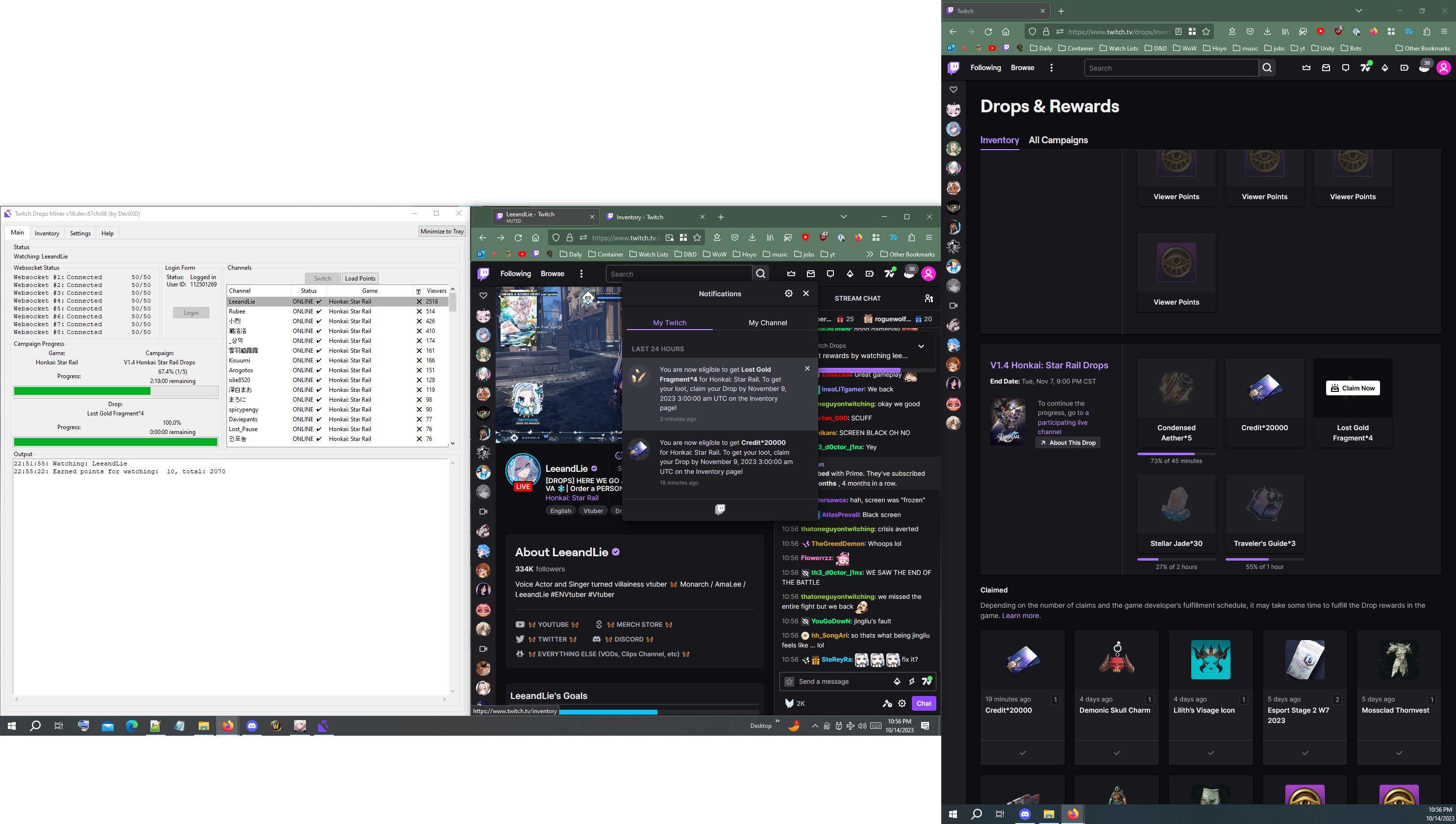The image size is (1456, 824).
Task: Open notification settings gear in Notifications panel
Action: coord(788,293)
